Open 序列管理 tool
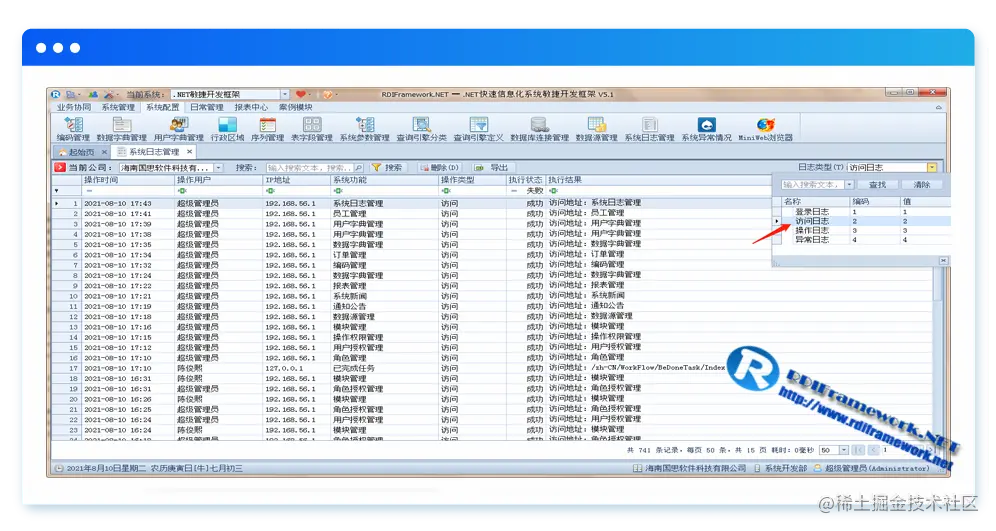This screenshot has width=996, height=531. coord(267,129)
